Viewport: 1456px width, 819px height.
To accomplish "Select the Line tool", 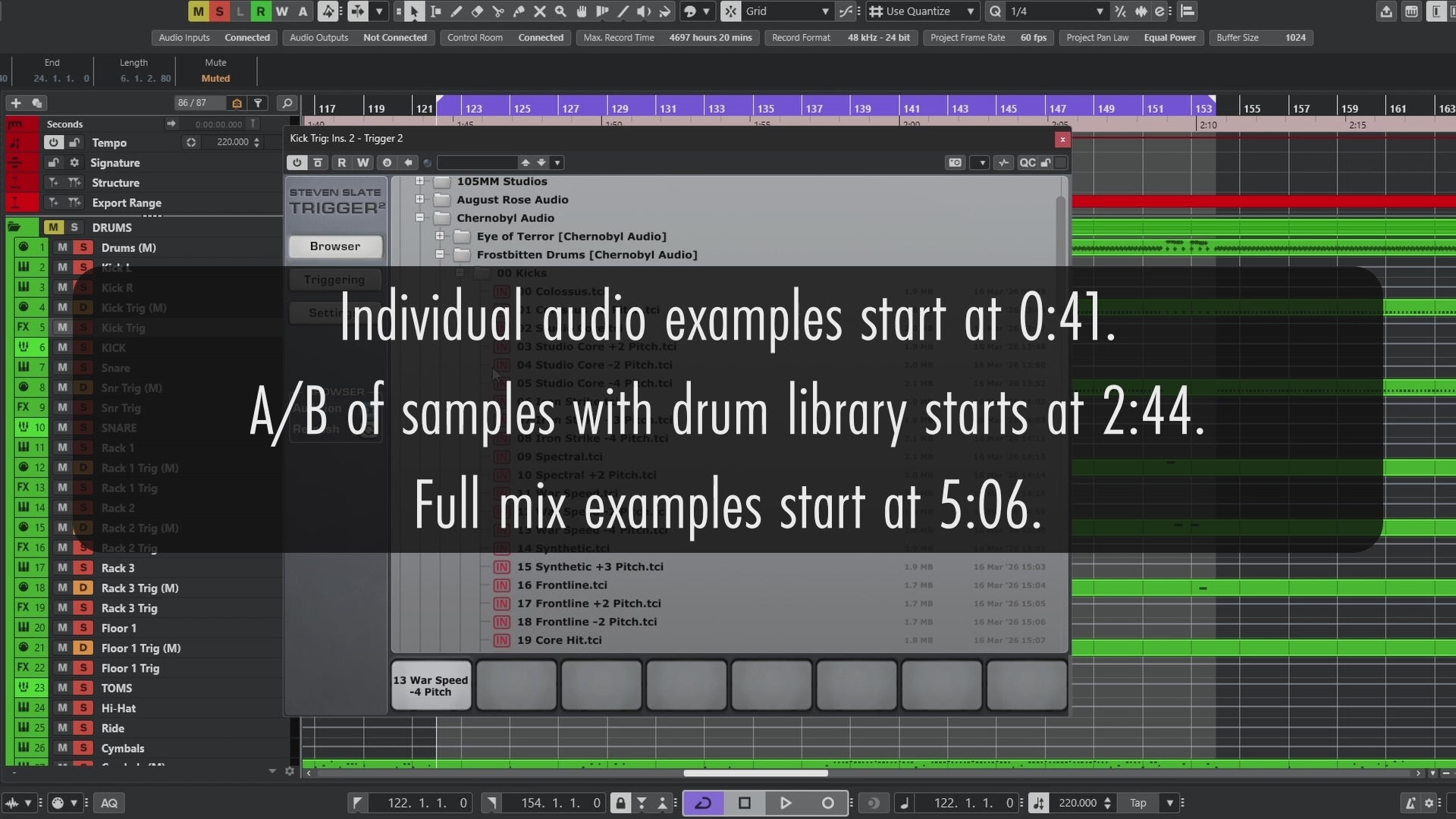I will [x=623, y=11].
